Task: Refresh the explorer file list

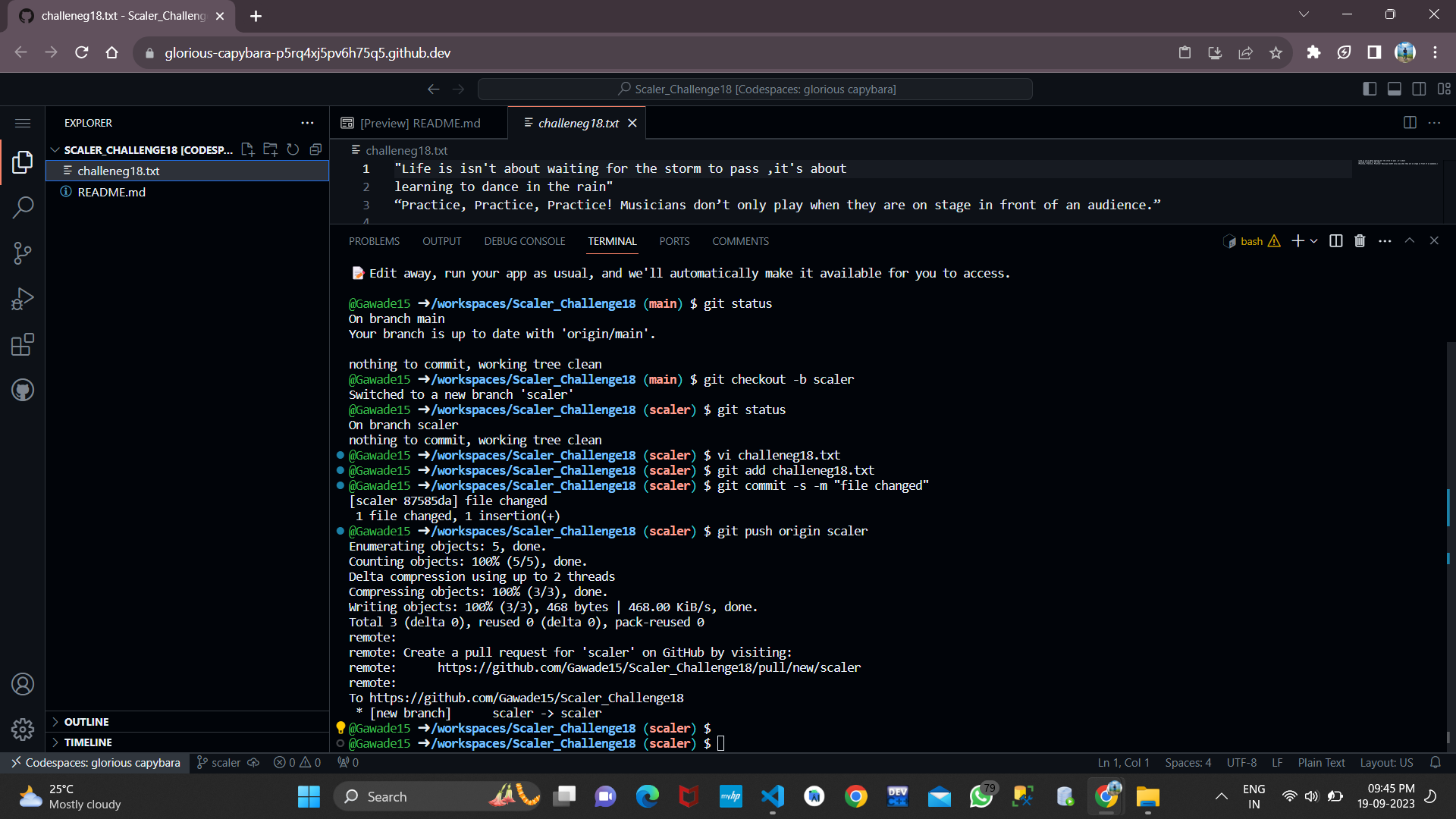Action: [293, 149]
